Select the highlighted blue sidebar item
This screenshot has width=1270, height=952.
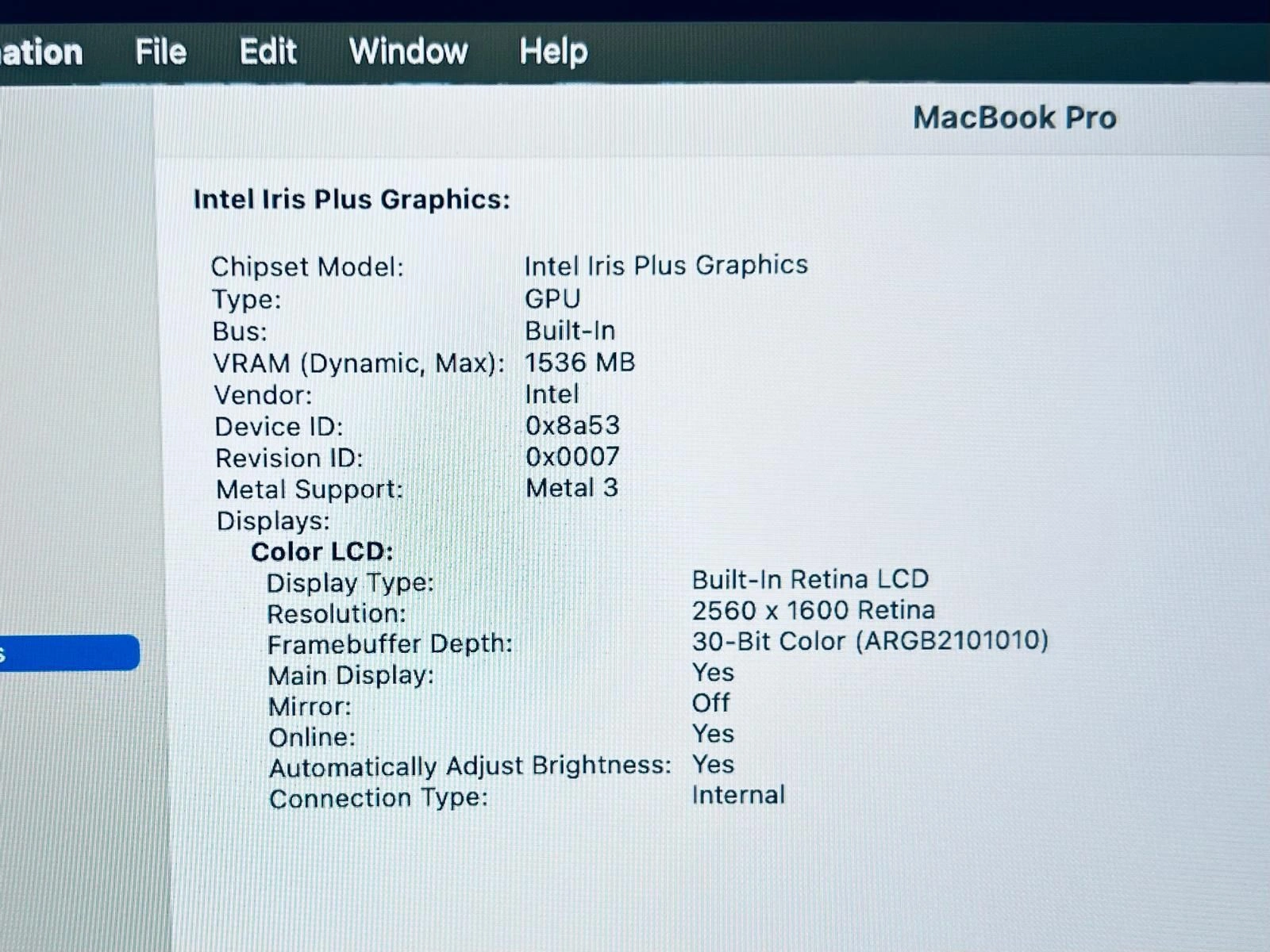click(x=68, y=652)
